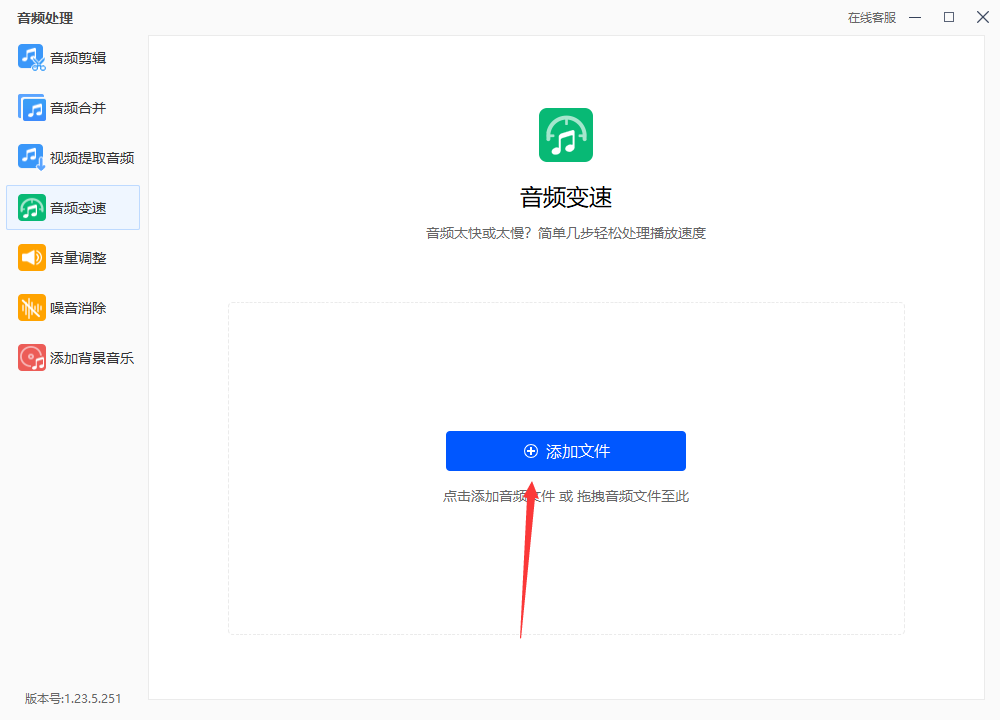The image size is (1000, 720).
Task: Click the noise removal waveform icon
Action: pyautogui.click(x=32, y=307)
